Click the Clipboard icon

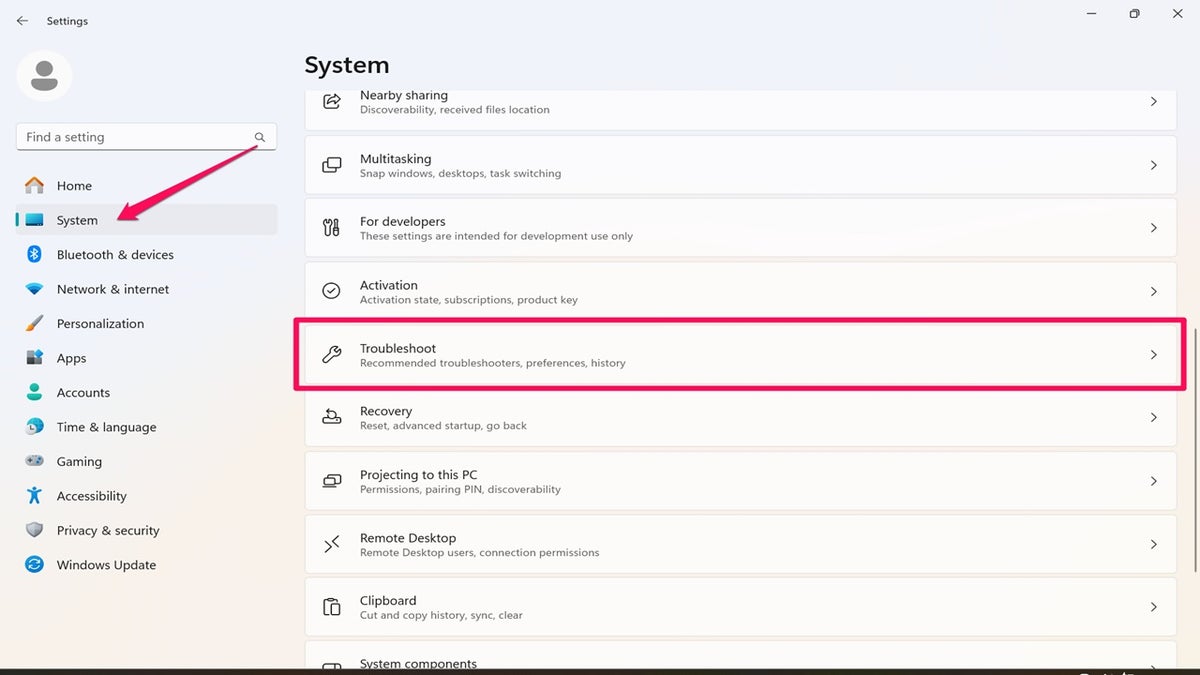(332, 607)
